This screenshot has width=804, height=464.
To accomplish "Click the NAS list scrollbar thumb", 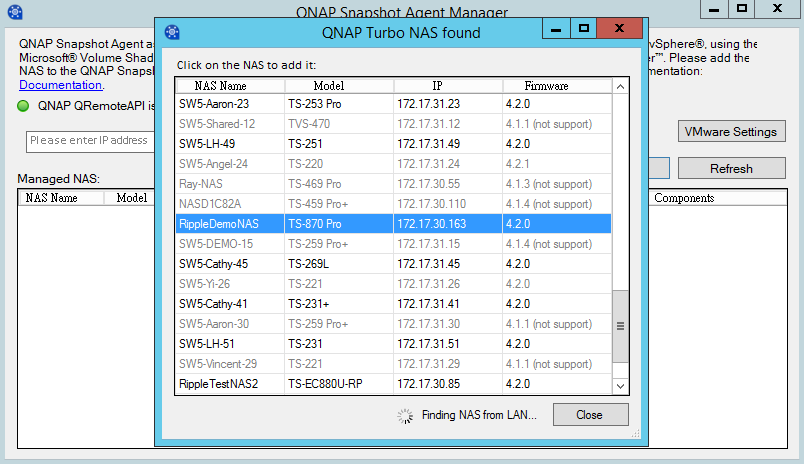I will point(620,326).
